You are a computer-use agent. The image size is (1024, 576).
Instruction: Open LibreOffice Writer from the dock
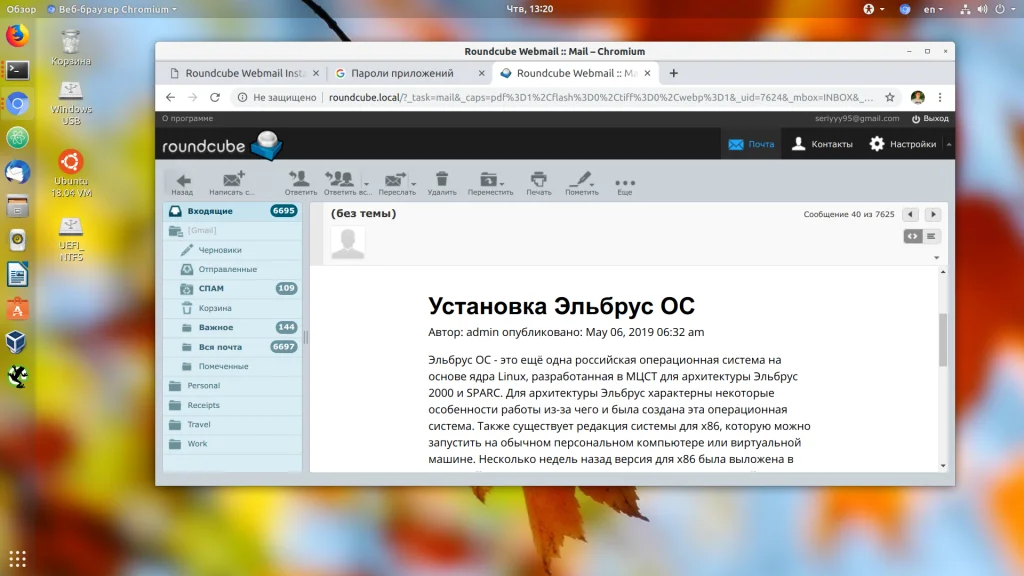click(x=18, y=274)
